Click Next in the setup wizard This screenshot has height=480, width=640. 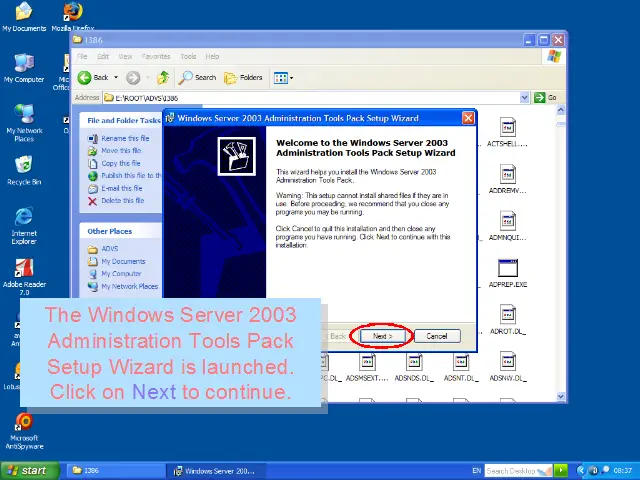[x=381, y=336]
